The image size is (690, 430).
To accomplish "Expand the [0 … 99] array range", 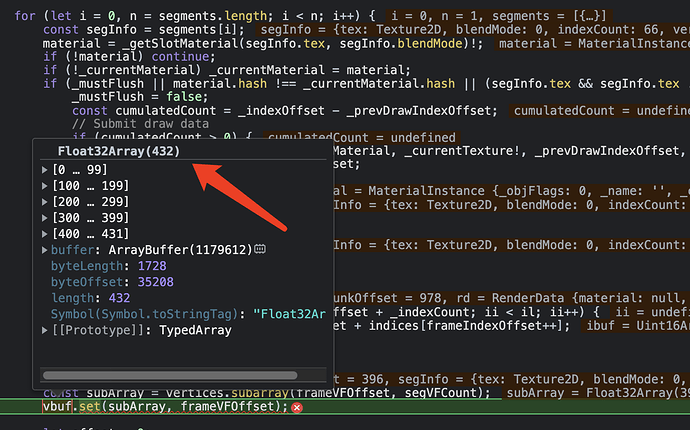I will pyautogui.click(x=44, y=169).
